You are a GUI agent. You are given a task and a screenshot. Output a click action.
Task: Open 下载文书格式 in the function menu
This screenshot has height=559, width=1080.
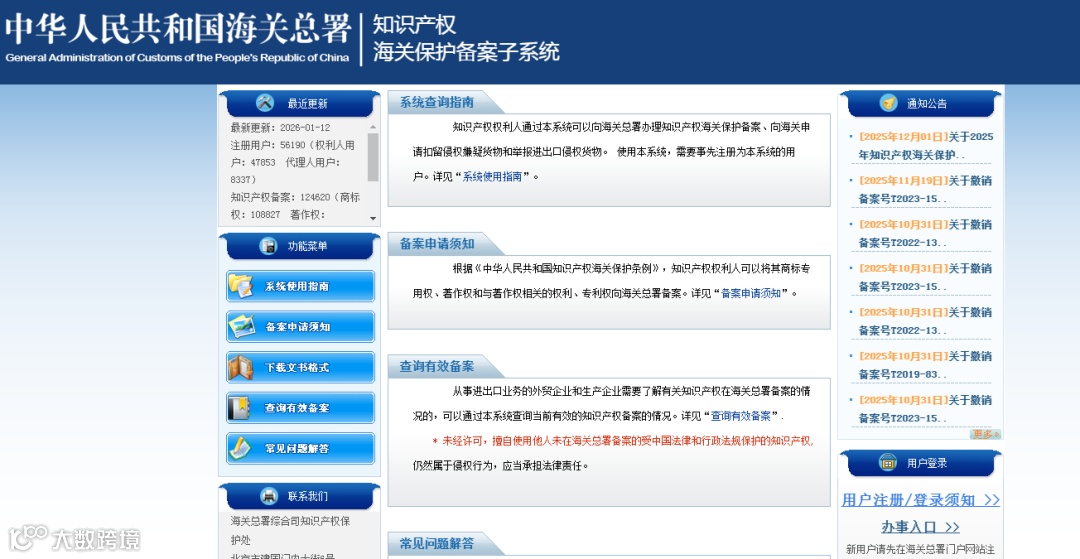pyautogui.click(x=300, y=367)
